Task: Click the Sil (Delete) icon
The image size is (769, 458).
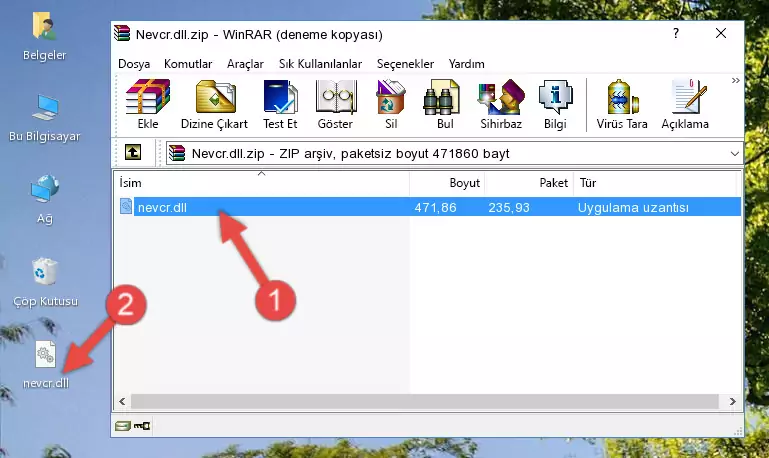Action: (391, 104)
